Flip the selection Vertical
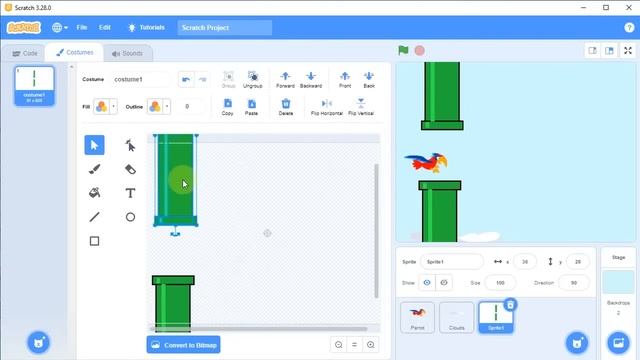Viewport: 640px width, 360px height. 361,107
